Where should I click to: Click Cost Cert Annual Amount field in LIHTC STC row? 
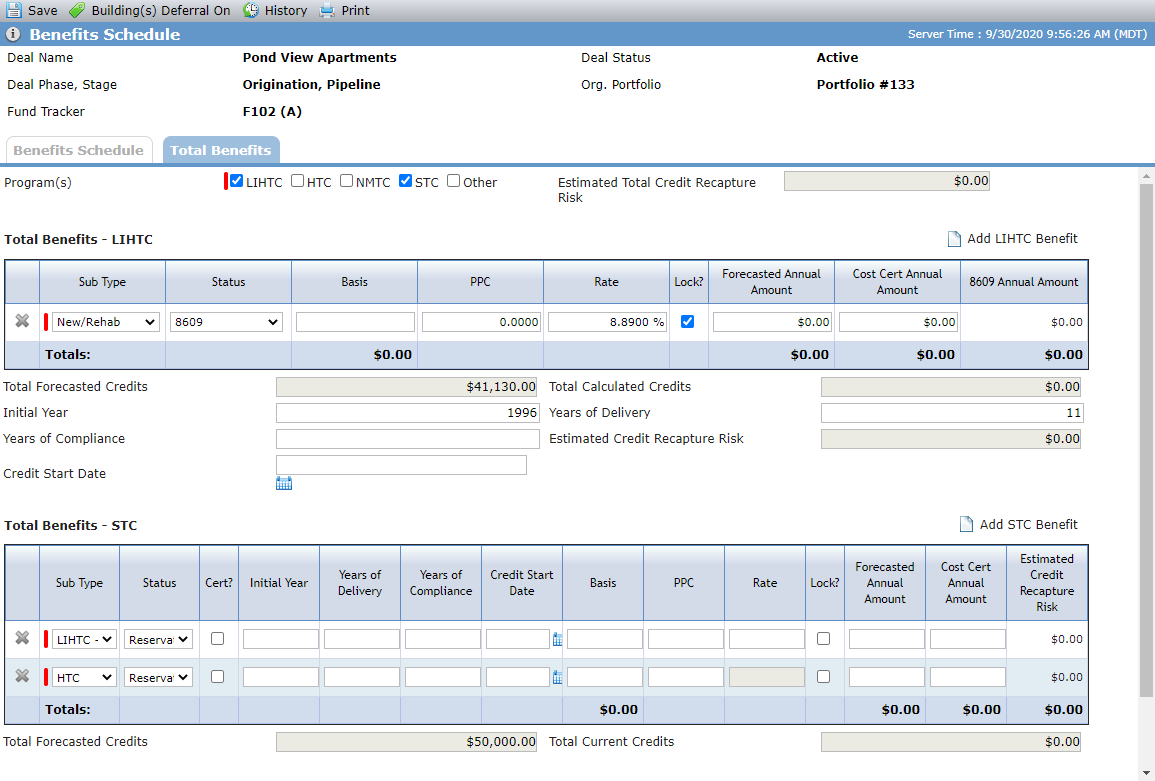pyautogui.click(x=968, y=640)
